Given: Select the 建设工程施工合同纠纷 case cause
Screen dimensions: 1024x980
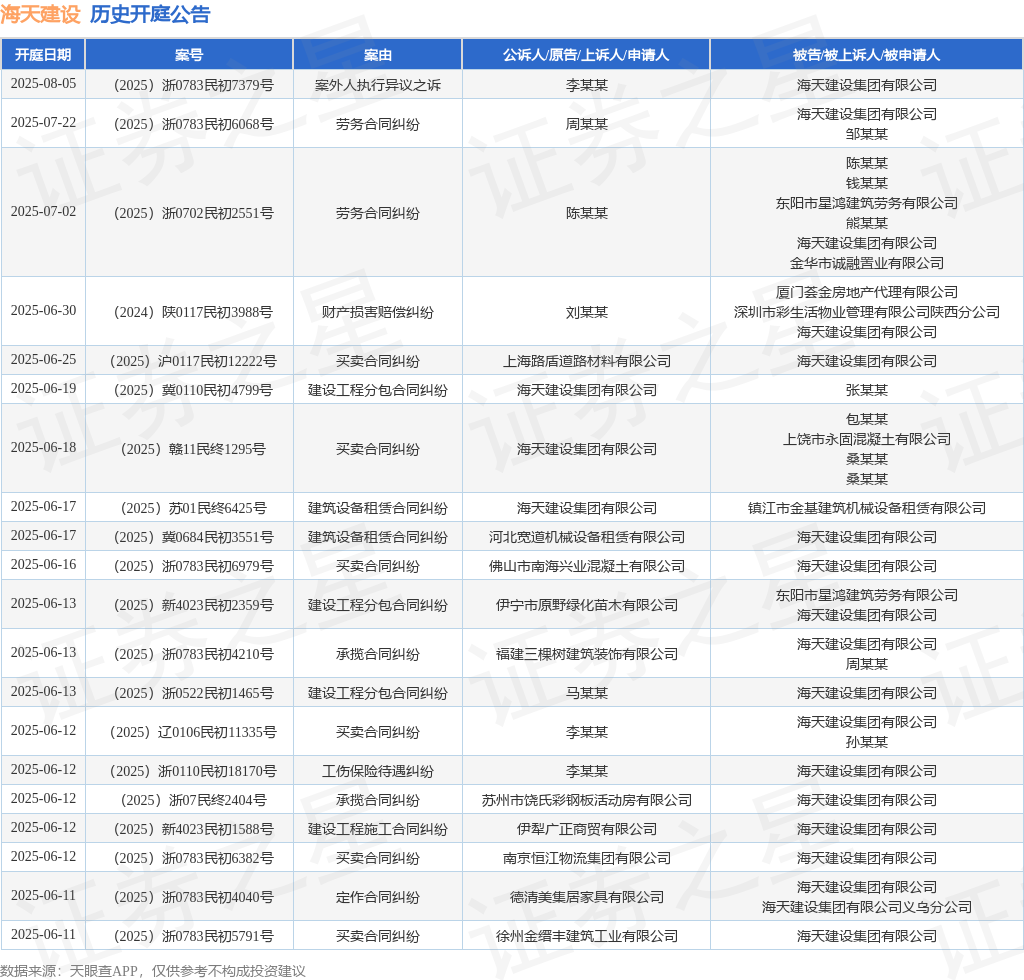Looking at the screenshot, I should pos(377,829).
